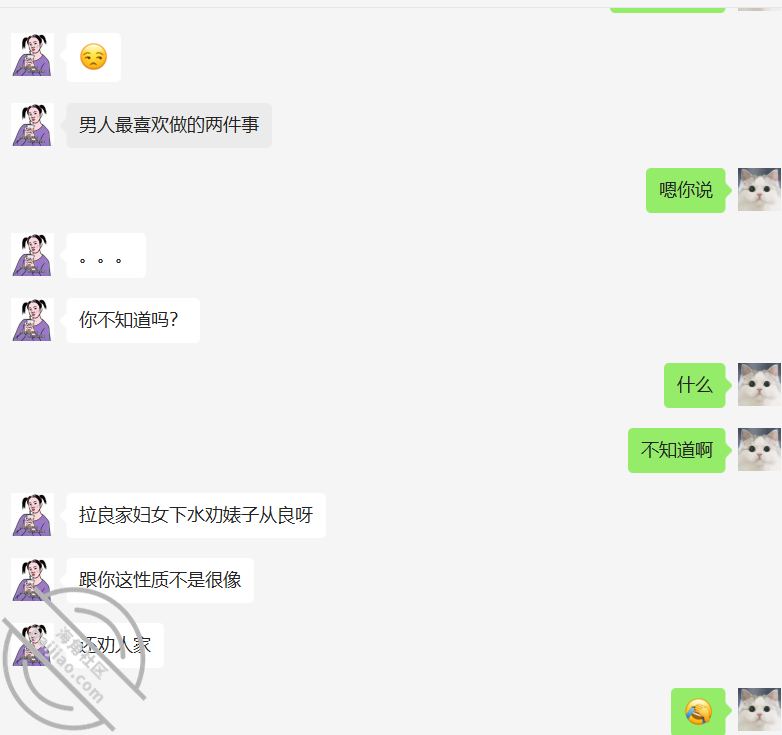
Task: Click the '。。。' ellipsis message bubble
Action: 106,255
